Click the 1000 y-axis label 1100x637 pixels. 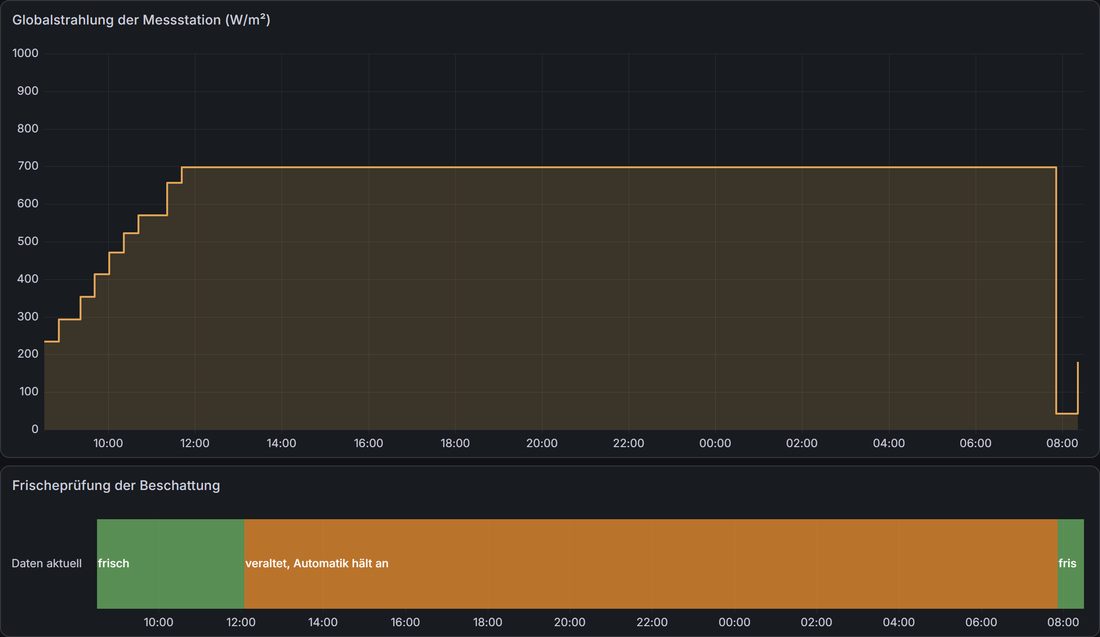[25, 53]
